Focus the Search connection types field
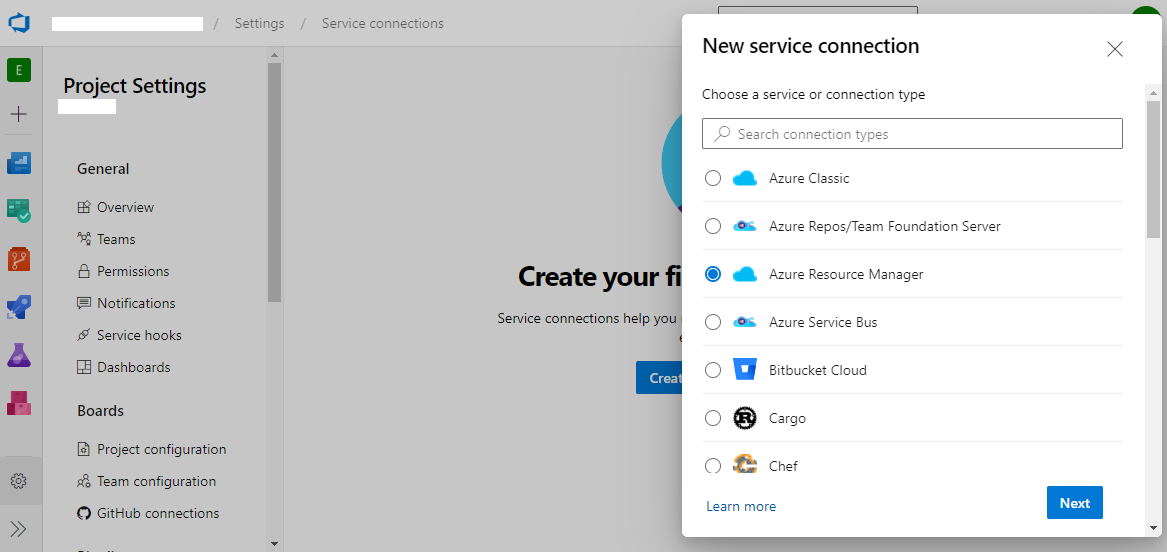 912,134
